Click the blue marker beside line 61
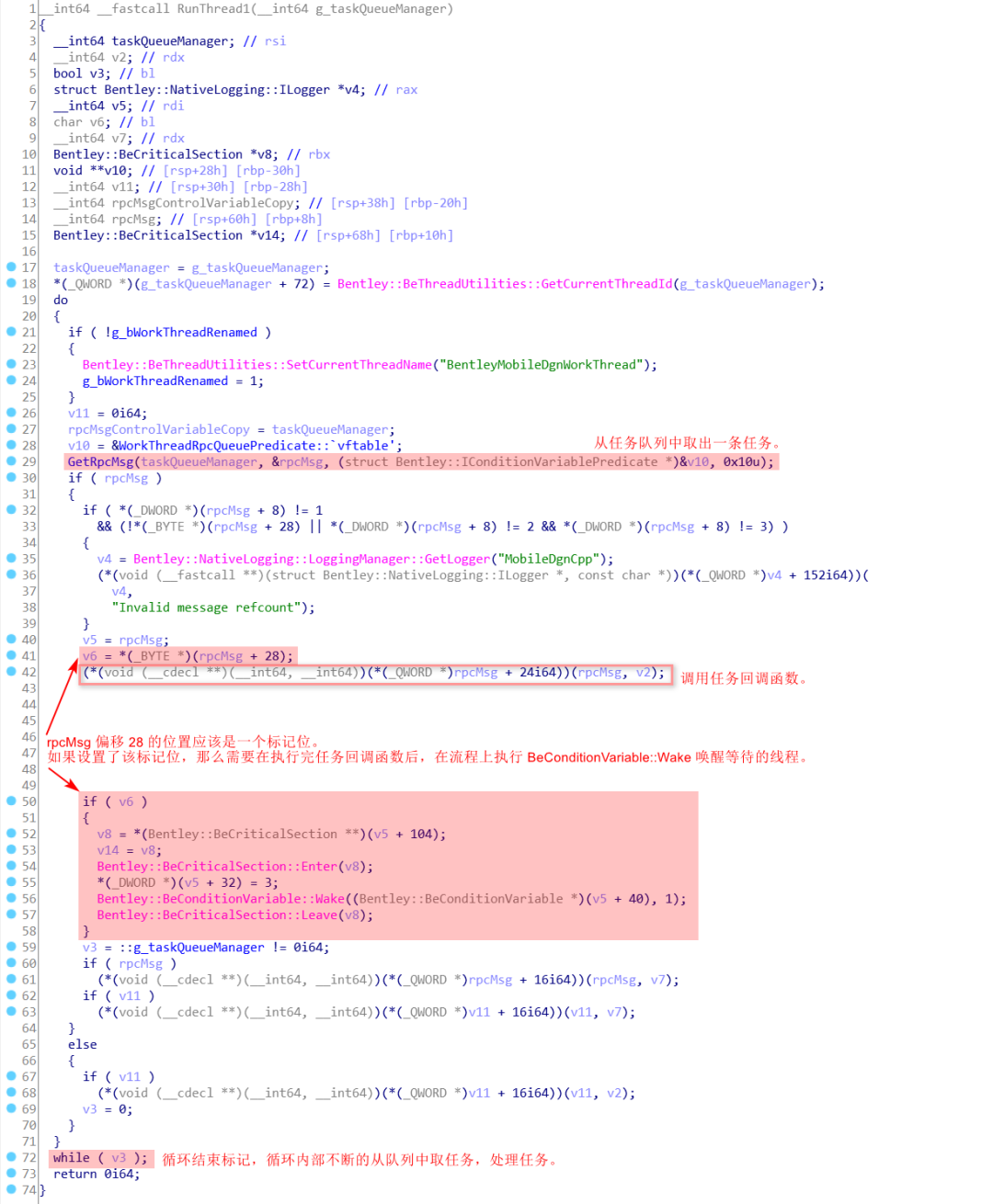The image size is (993, 1204). (11, 979)
